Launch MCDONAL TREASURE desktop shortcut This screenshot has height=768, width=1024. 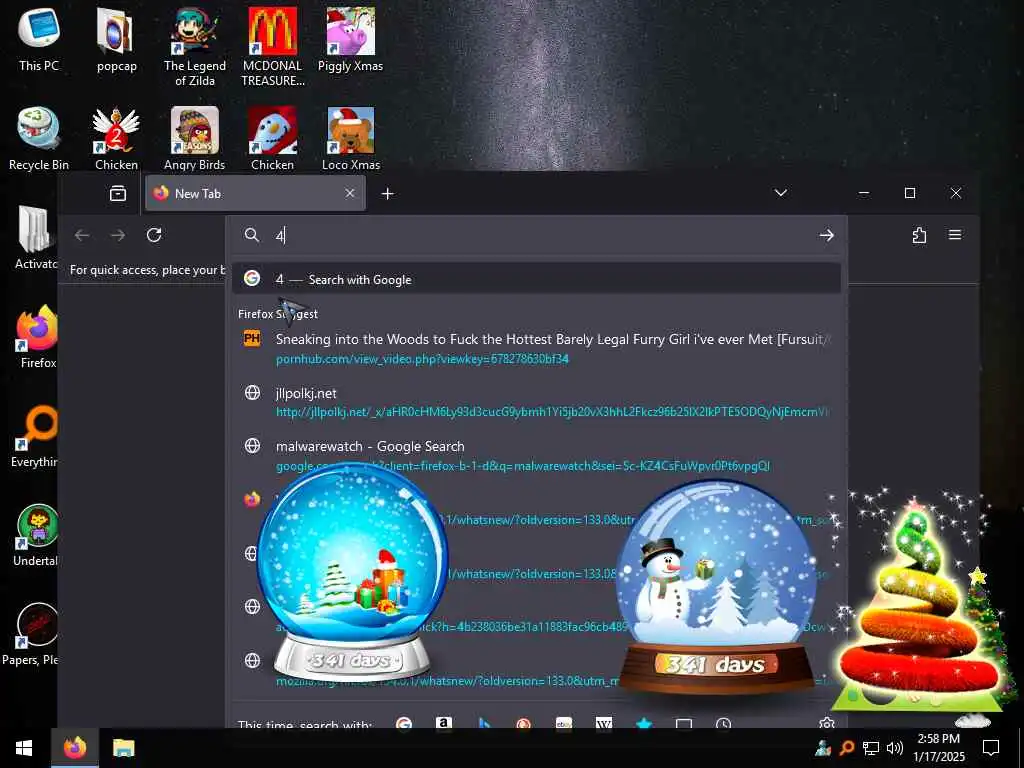coord(272,46)
